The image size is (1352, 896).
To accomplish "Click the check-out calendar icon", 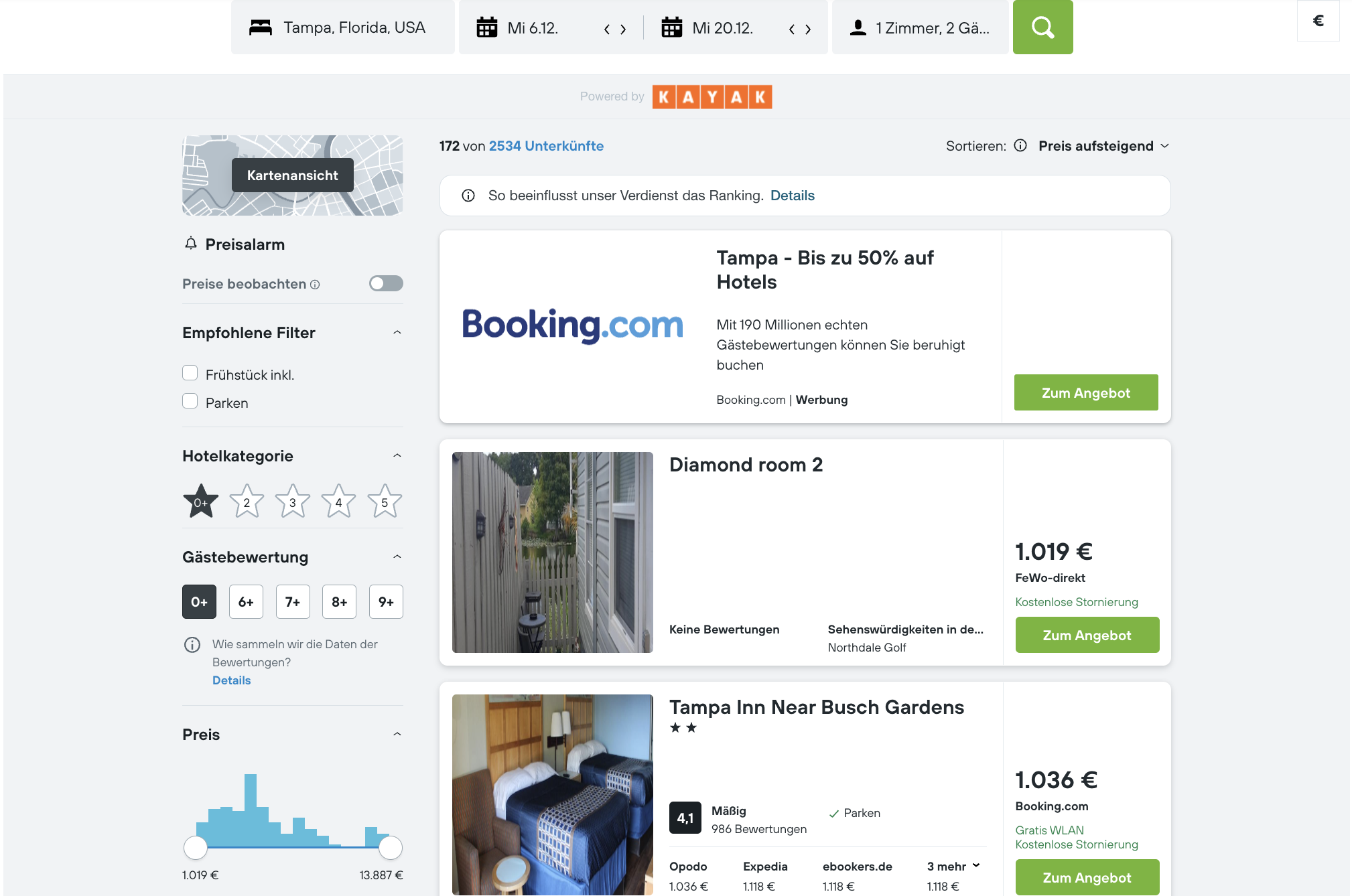I will tap(672, 27).
